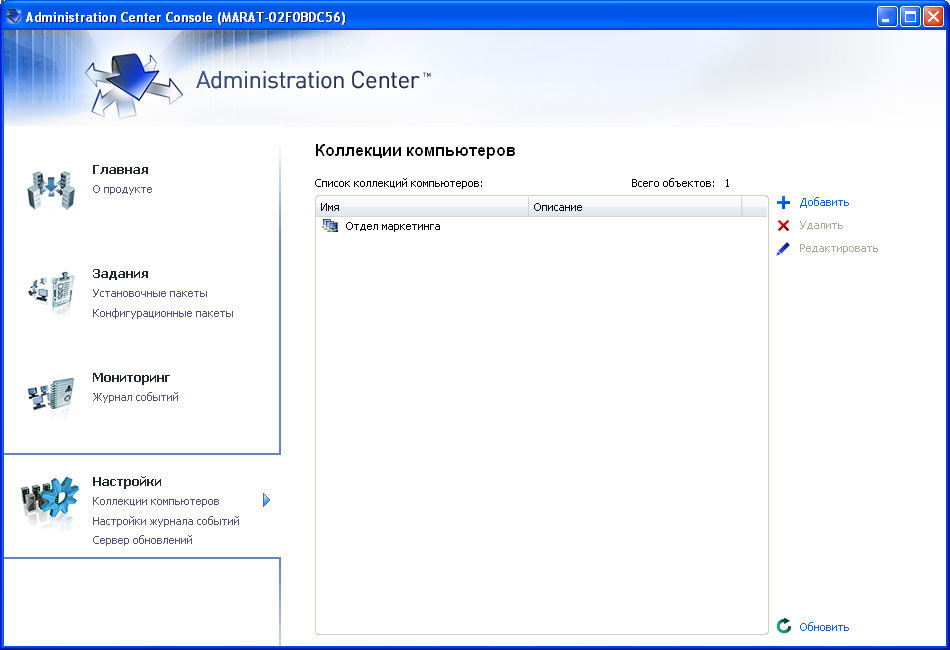Viewport: 950px width, 650px height.
Task: Click the pencil icon for Редактировать
Action: [783, 248]
